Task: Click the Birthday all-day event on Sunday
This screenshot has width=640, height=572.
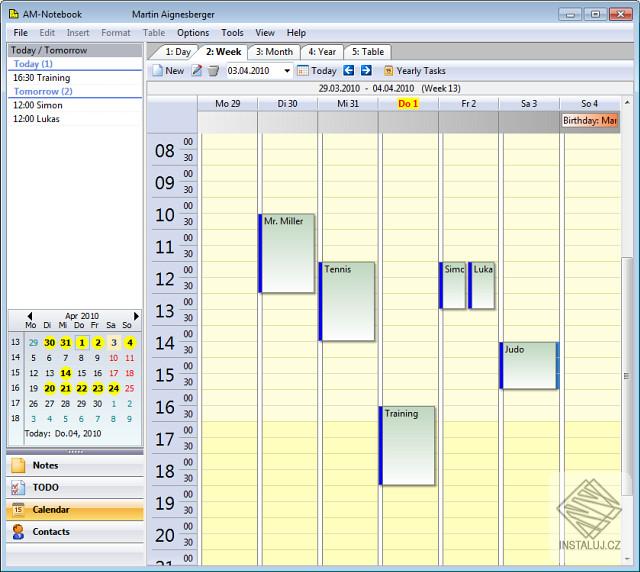Action: tap(590, 120)
